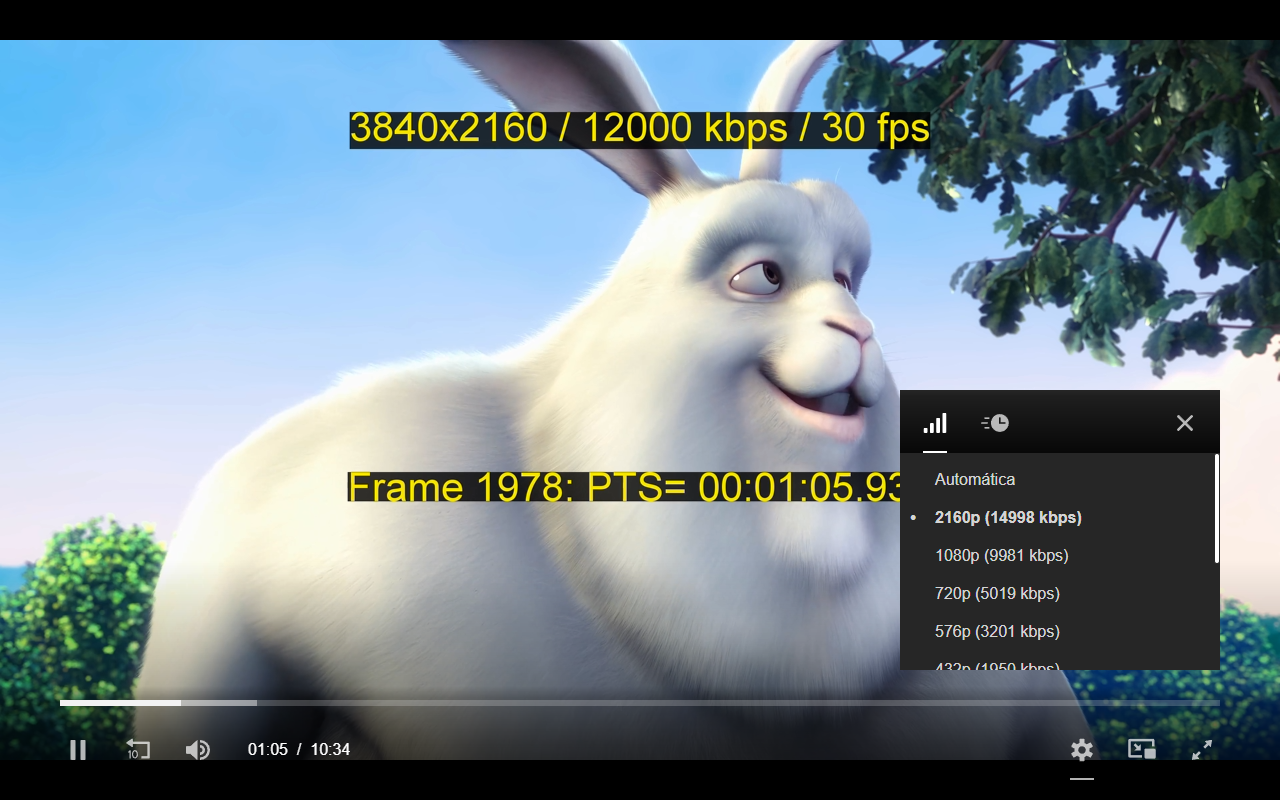Enable picture-in-picture mode
Viewport: 1280px width, 800px height.
(1142, 749)
